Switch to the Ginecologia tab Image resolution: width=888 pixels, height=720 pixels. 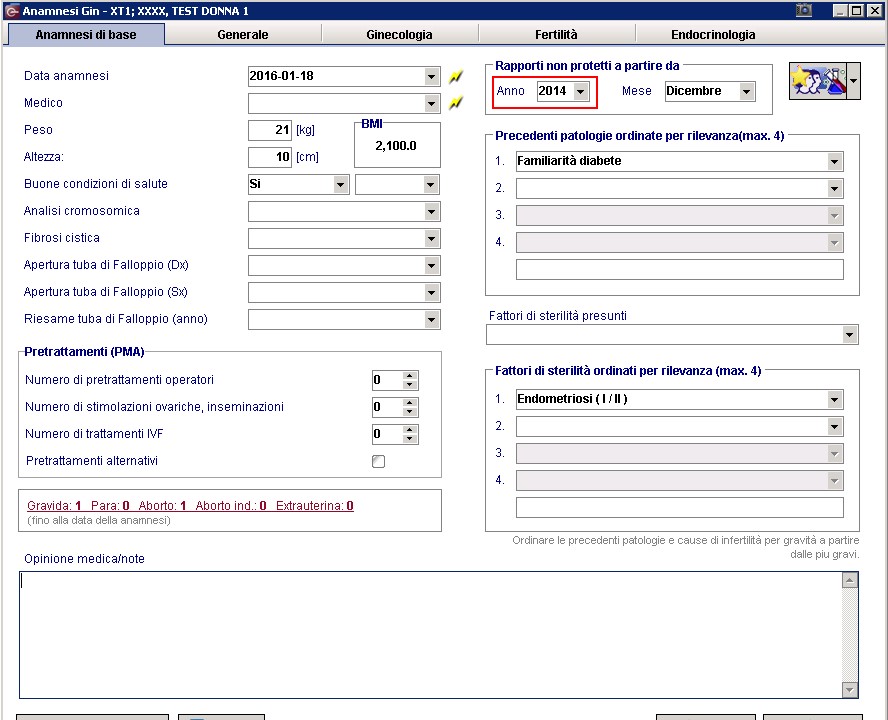399,35
